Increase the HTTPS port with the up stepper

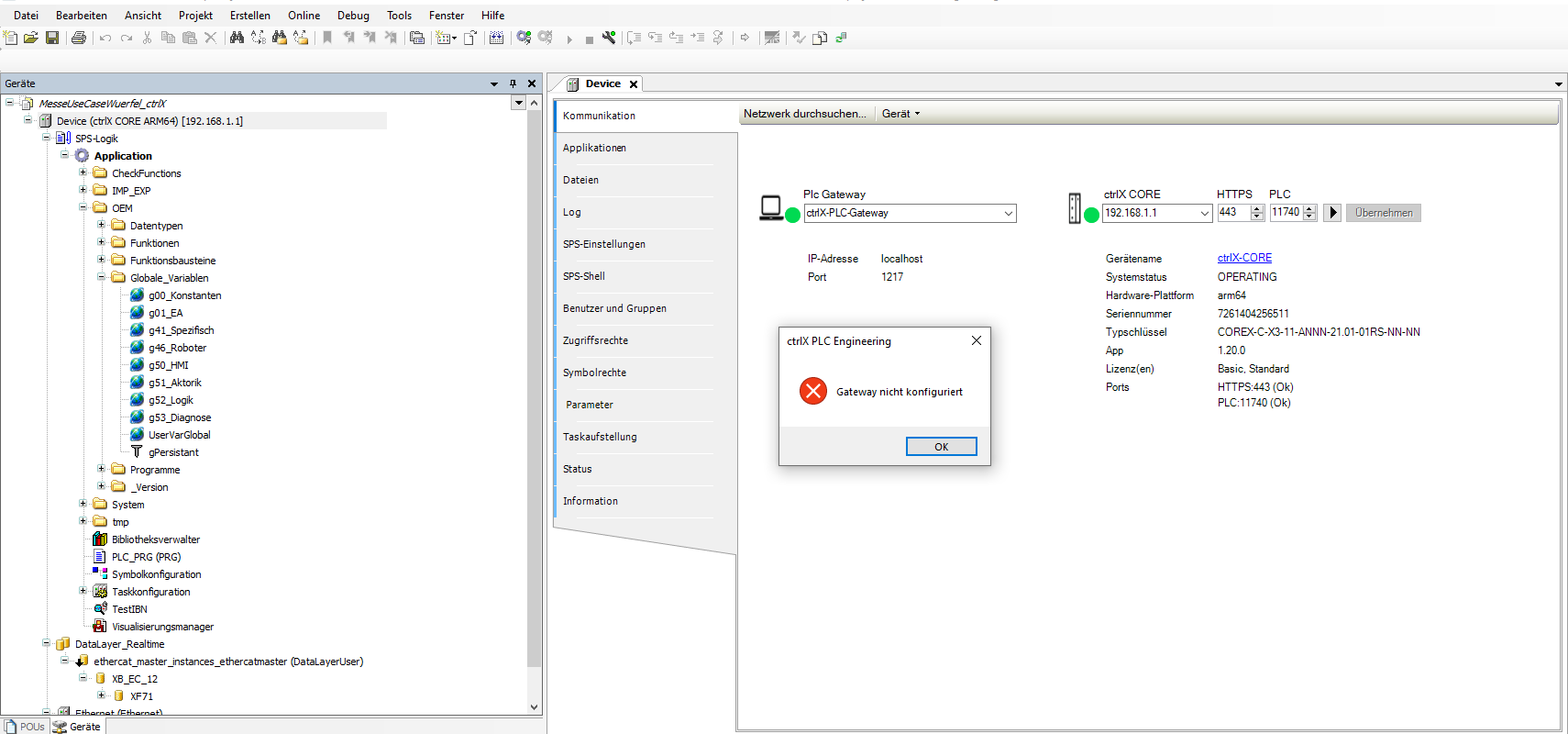(1257, 208)
